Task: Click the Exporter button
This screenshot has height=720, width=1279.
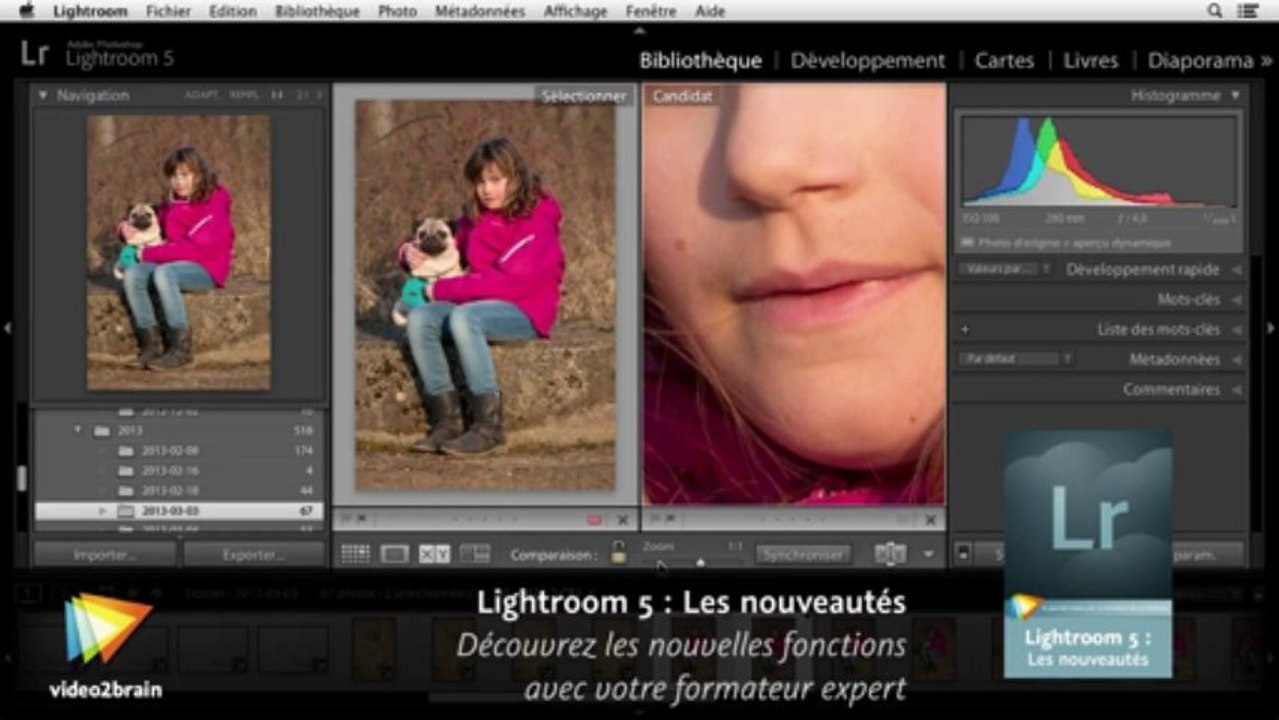Action: (x=253, y=554)
